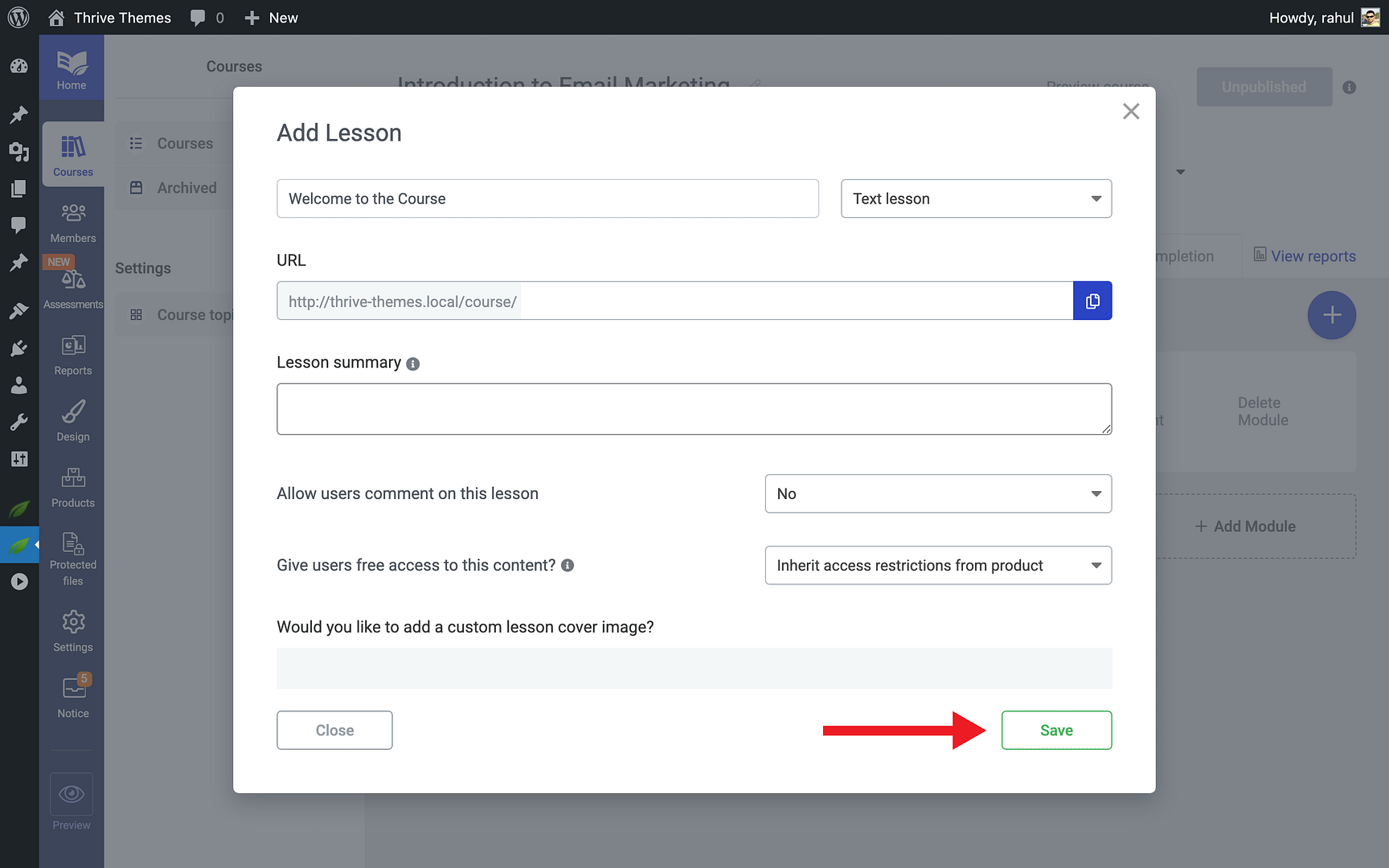This screenshot has height=868, width=1389.
Task: Open the free access restrictions dropdown
Action: [937, 565]
